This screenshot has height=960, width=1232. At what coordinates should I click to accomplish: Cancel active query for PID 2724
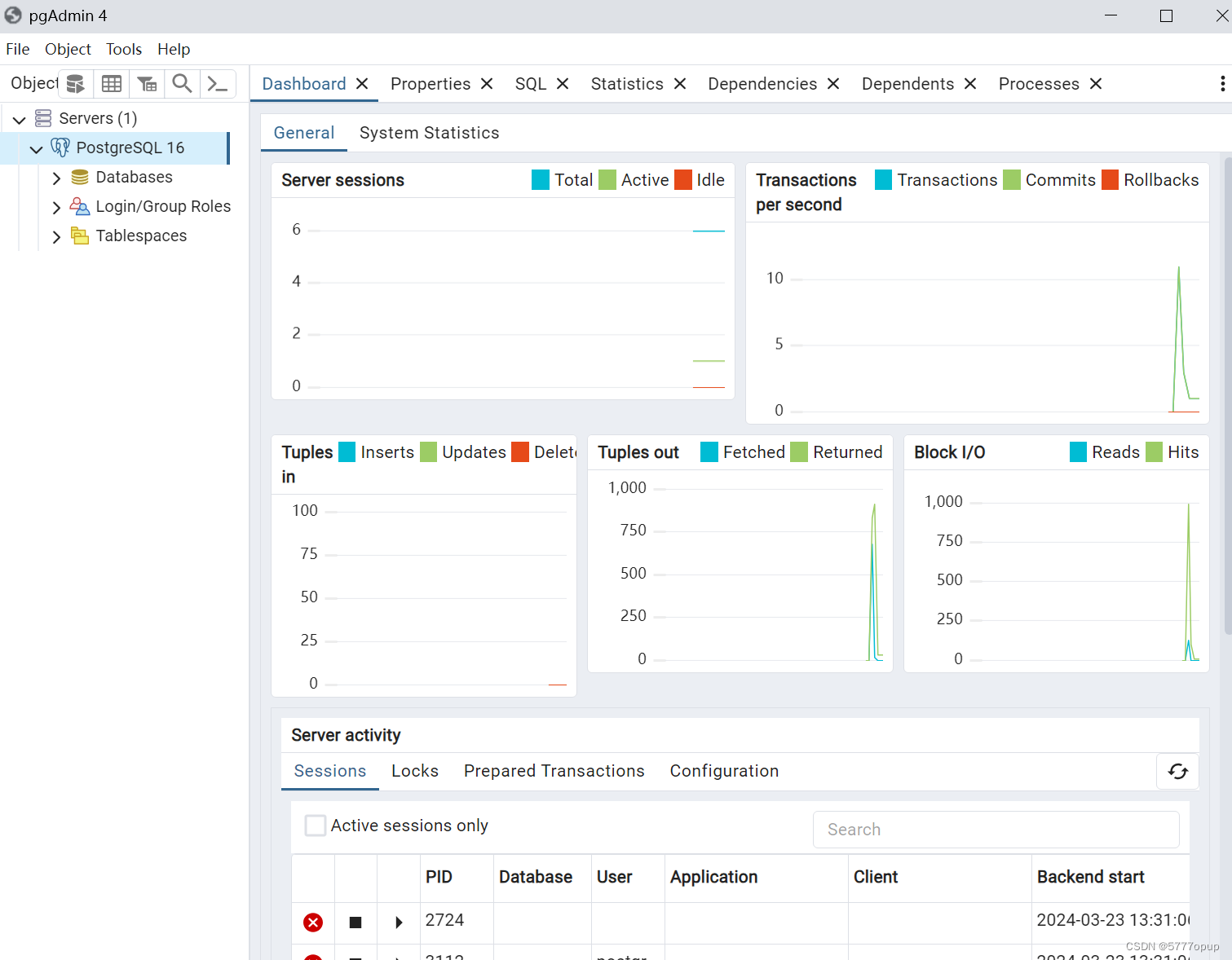tap(355, 923)
